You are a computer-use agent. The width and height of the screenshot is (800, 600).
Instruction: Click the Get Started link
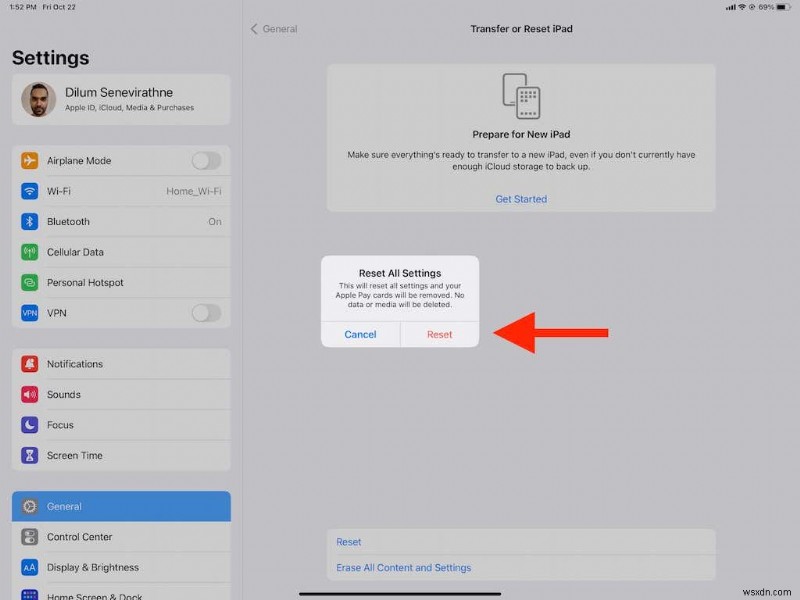click(x=521, y=199)
